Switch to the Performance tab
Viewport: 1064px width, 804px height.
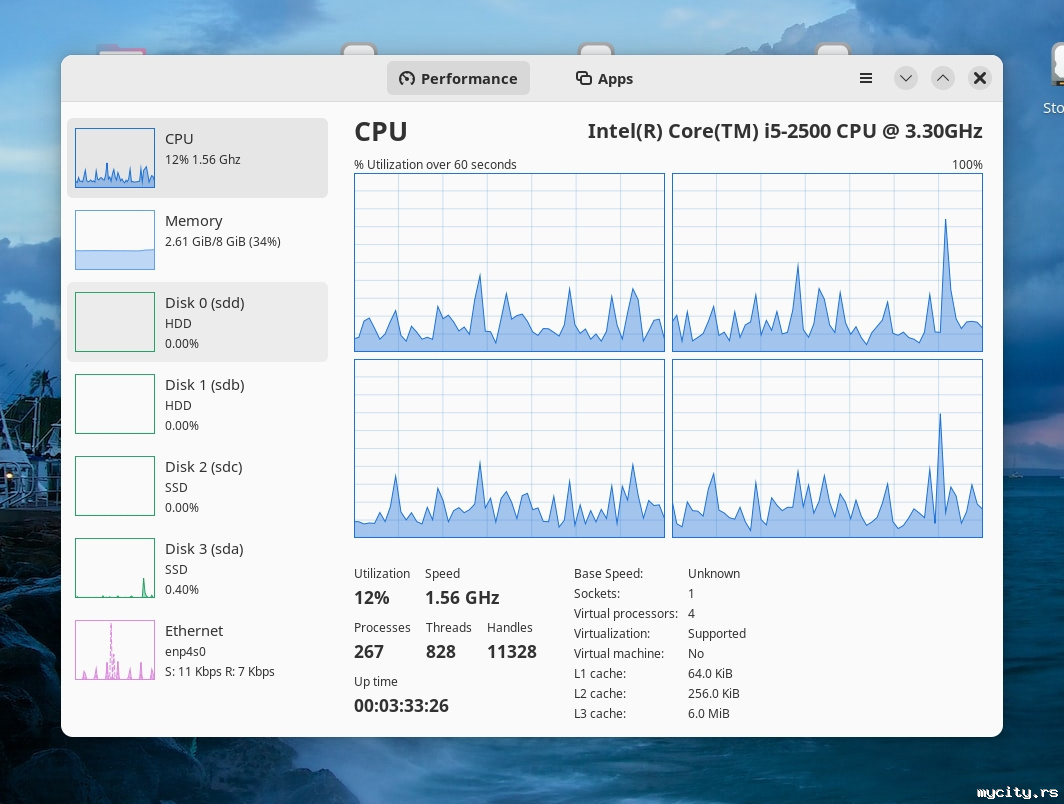click(x=458, y=79)
